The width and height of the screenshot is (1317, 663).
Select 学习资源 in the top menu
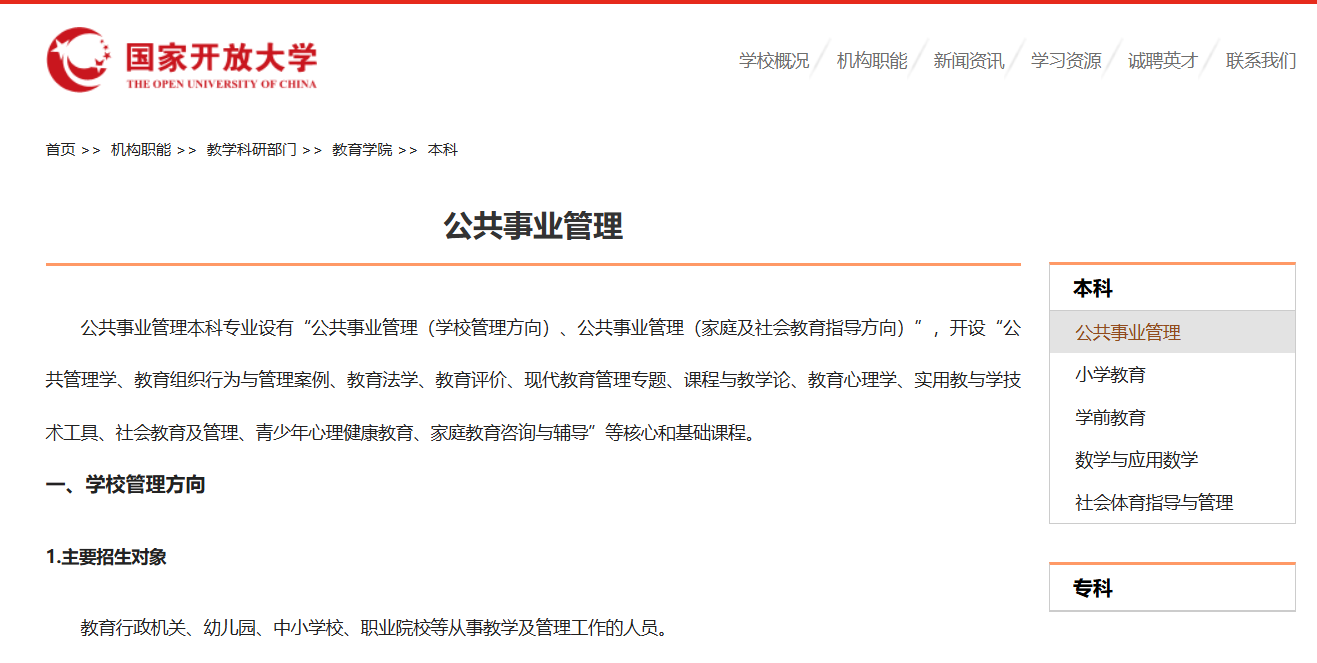click(x=1065, y=61)
